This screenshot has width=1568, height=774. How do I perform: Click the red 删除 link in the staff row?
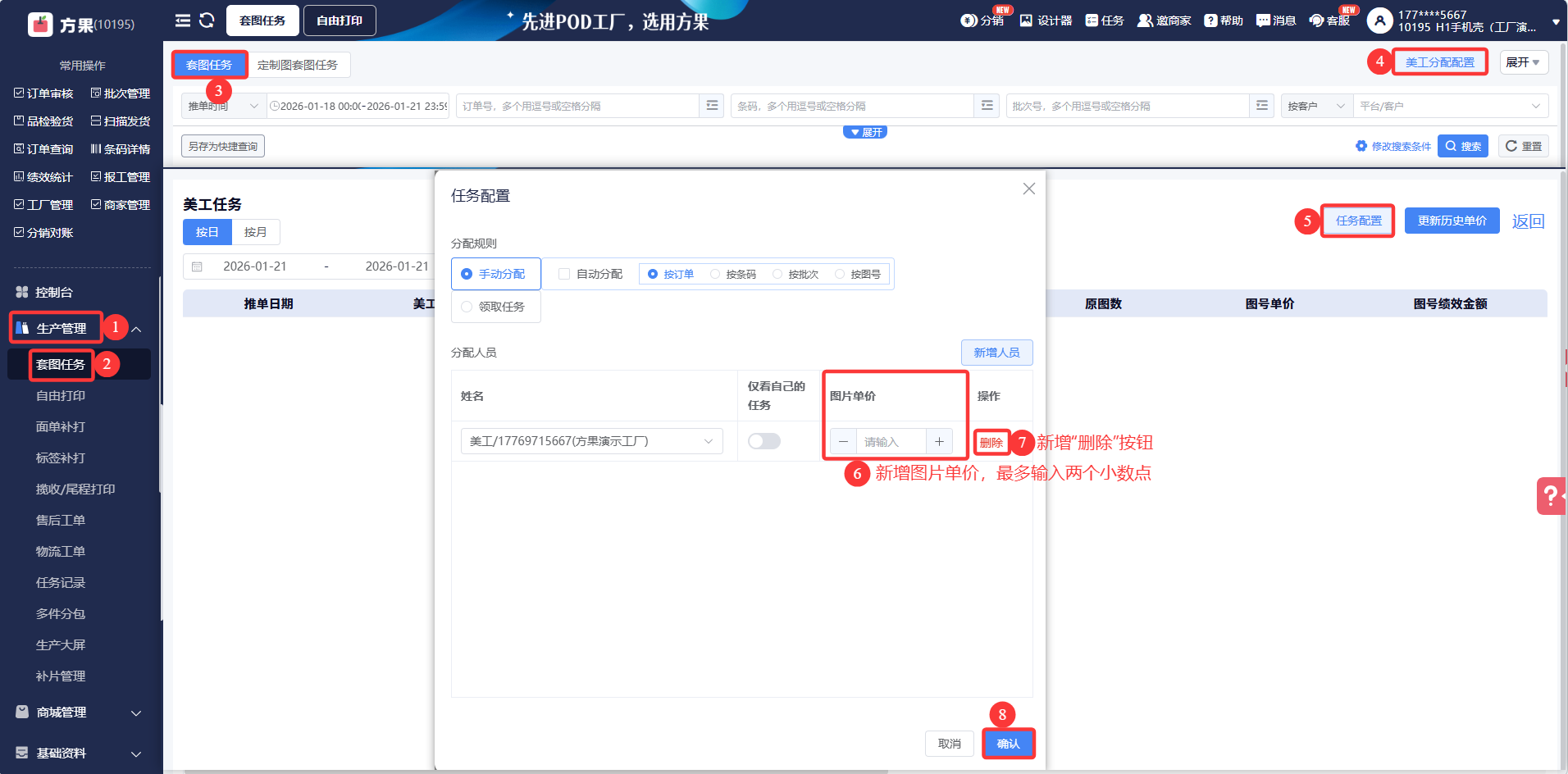click(991, 443)
